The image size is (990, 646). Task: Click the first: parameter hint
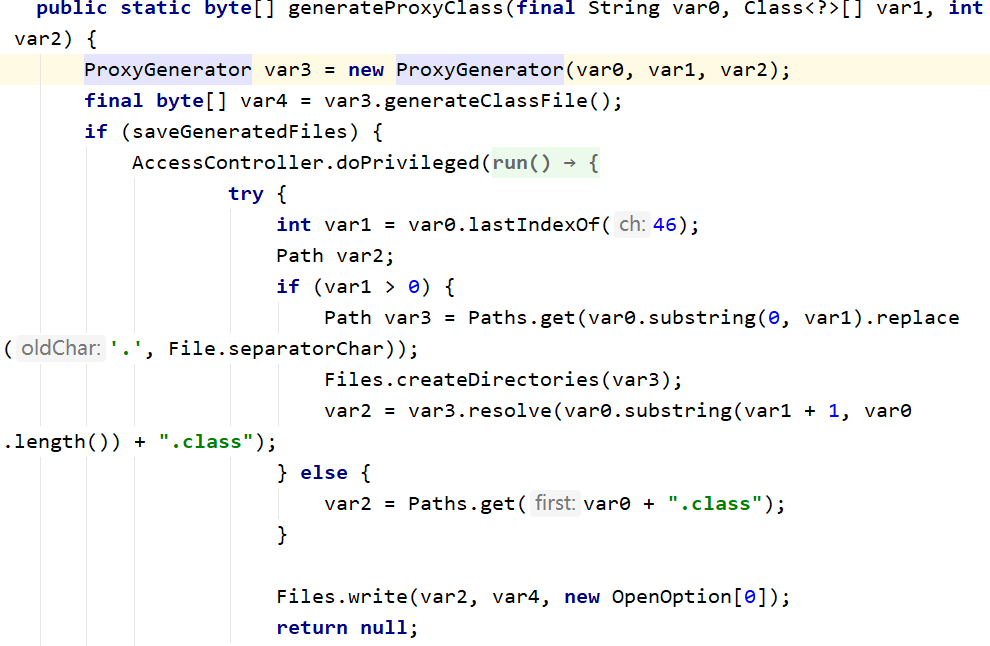[x=554, y=503]
